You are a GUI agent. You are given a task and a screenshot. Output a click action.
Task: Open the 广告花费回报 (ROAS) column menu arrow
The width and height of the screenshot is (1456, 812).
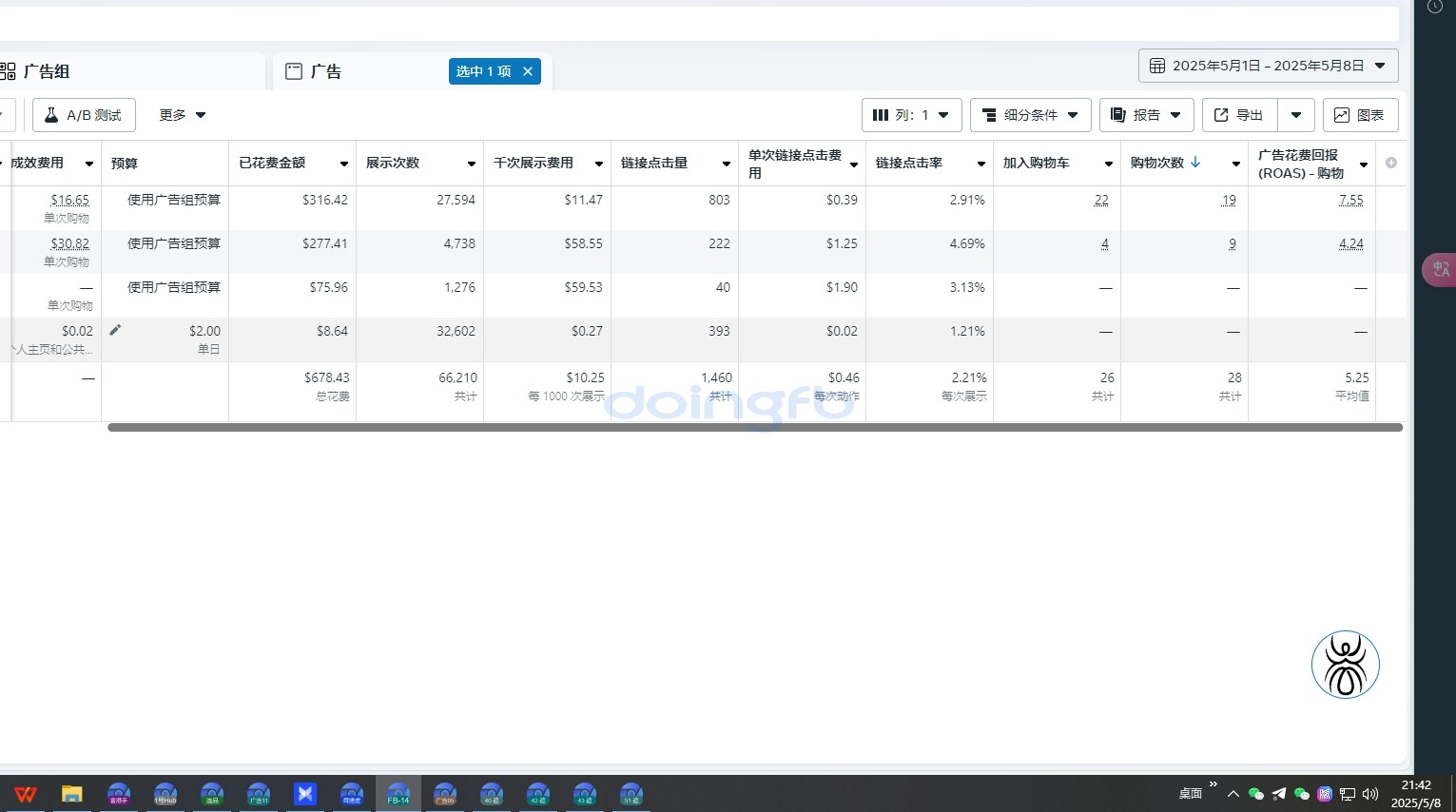(x=1364, y=164)
